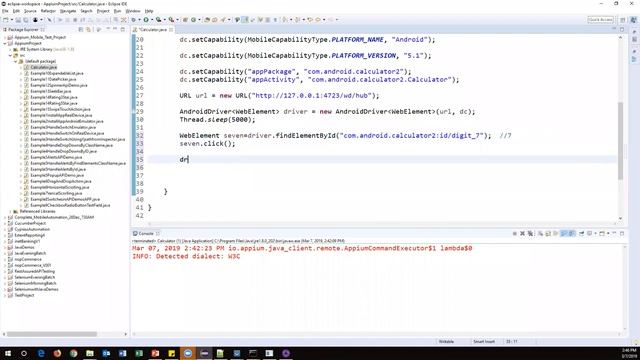Click the Save All toolbar icon
Viewport: 640px width, 360px height.
click(x=25, y=20)
